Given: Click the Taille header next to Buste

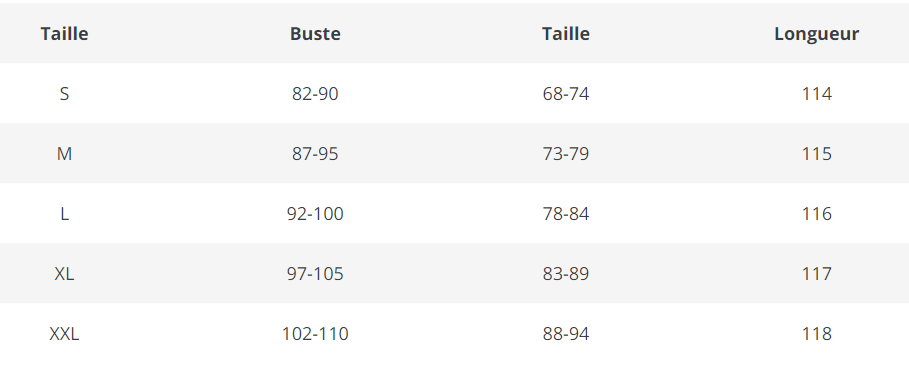Looking at the screenshot, I should 566,34.
